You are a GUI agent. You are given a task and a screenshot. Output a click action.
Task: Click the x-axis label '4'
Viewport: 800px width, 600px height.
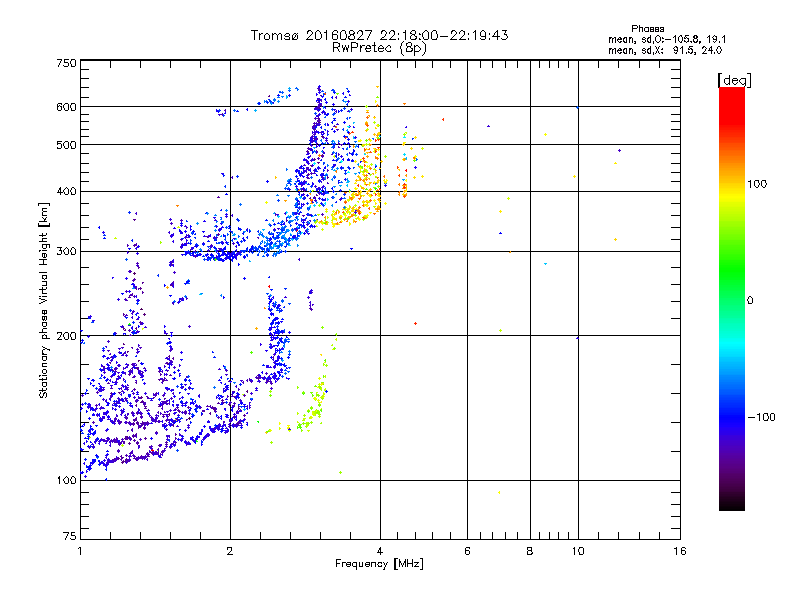click(380, 551)
